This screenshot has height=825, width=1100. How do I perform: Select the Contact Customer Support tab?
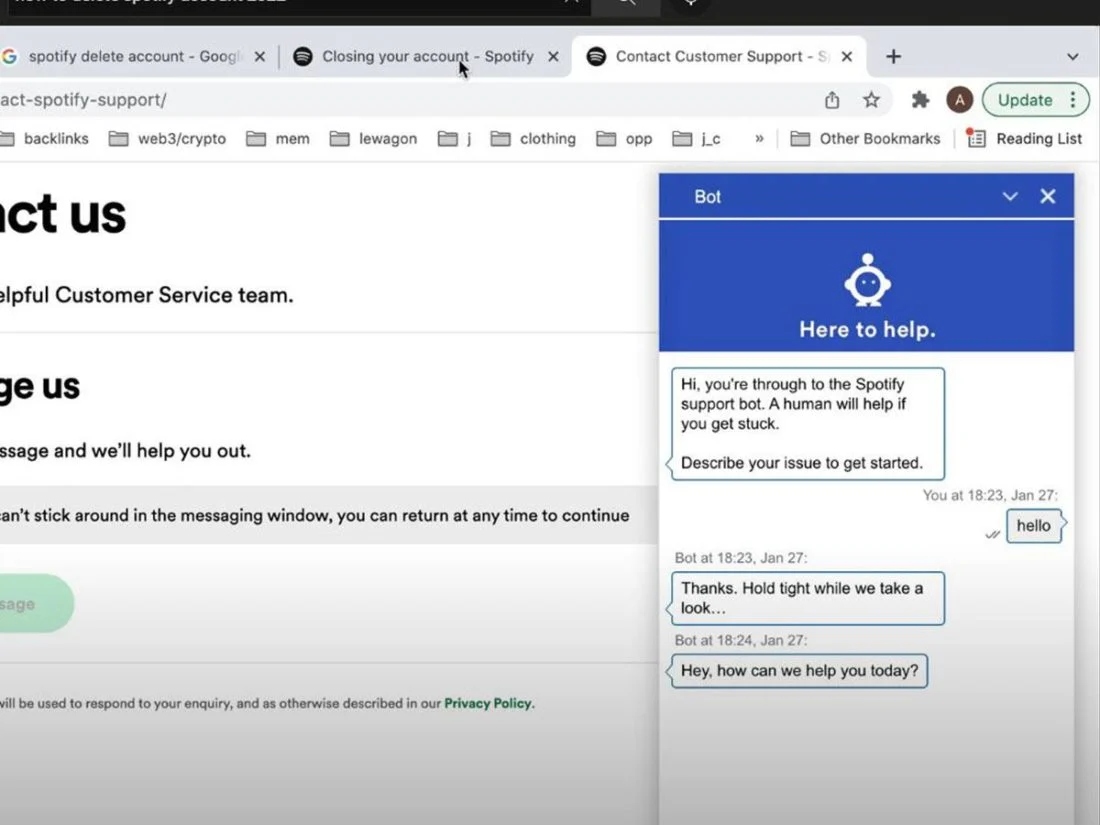pos(720,56)
